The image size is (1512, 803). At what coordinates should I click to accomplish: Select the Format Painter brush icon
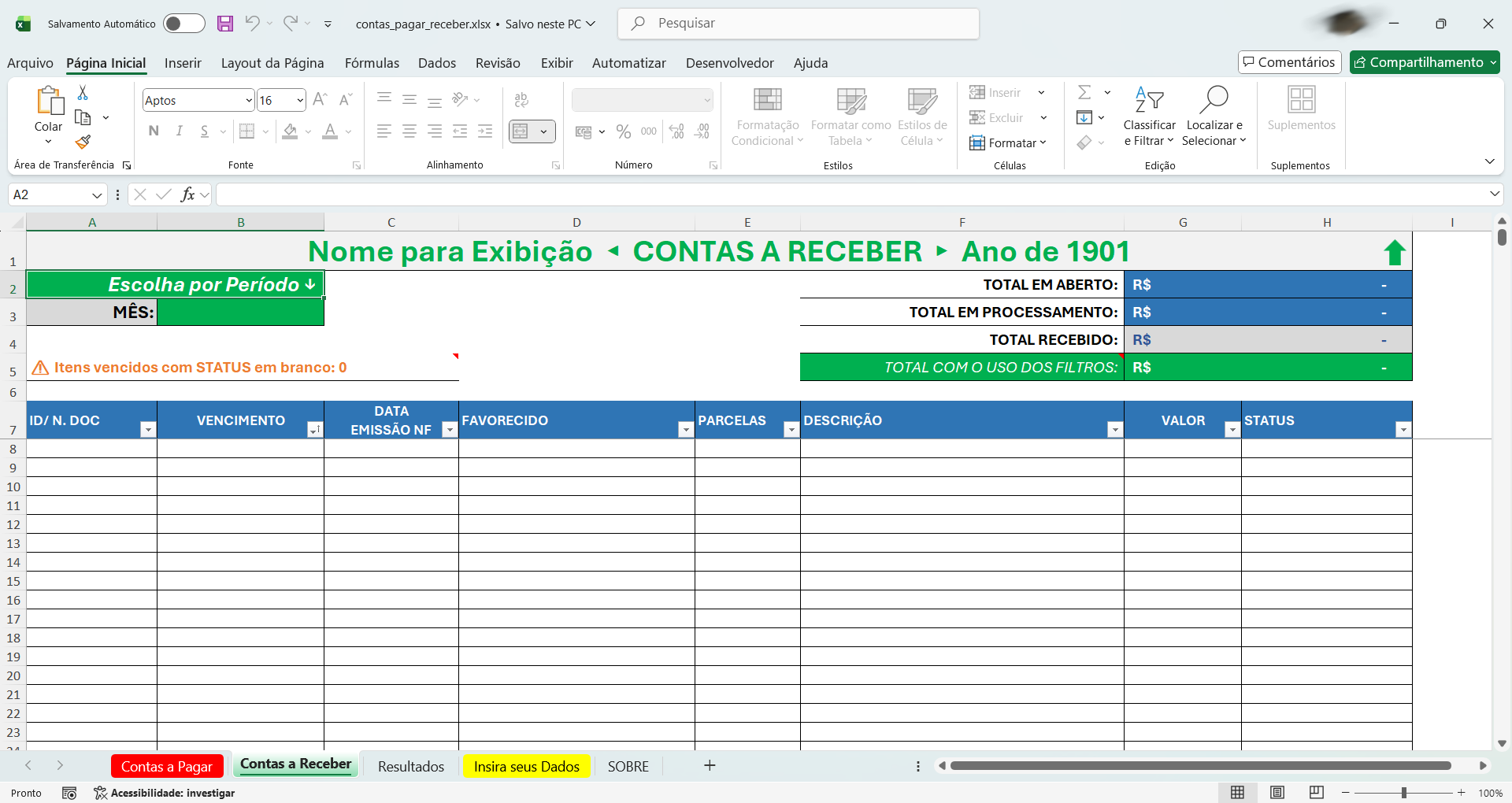pos(83,142)
